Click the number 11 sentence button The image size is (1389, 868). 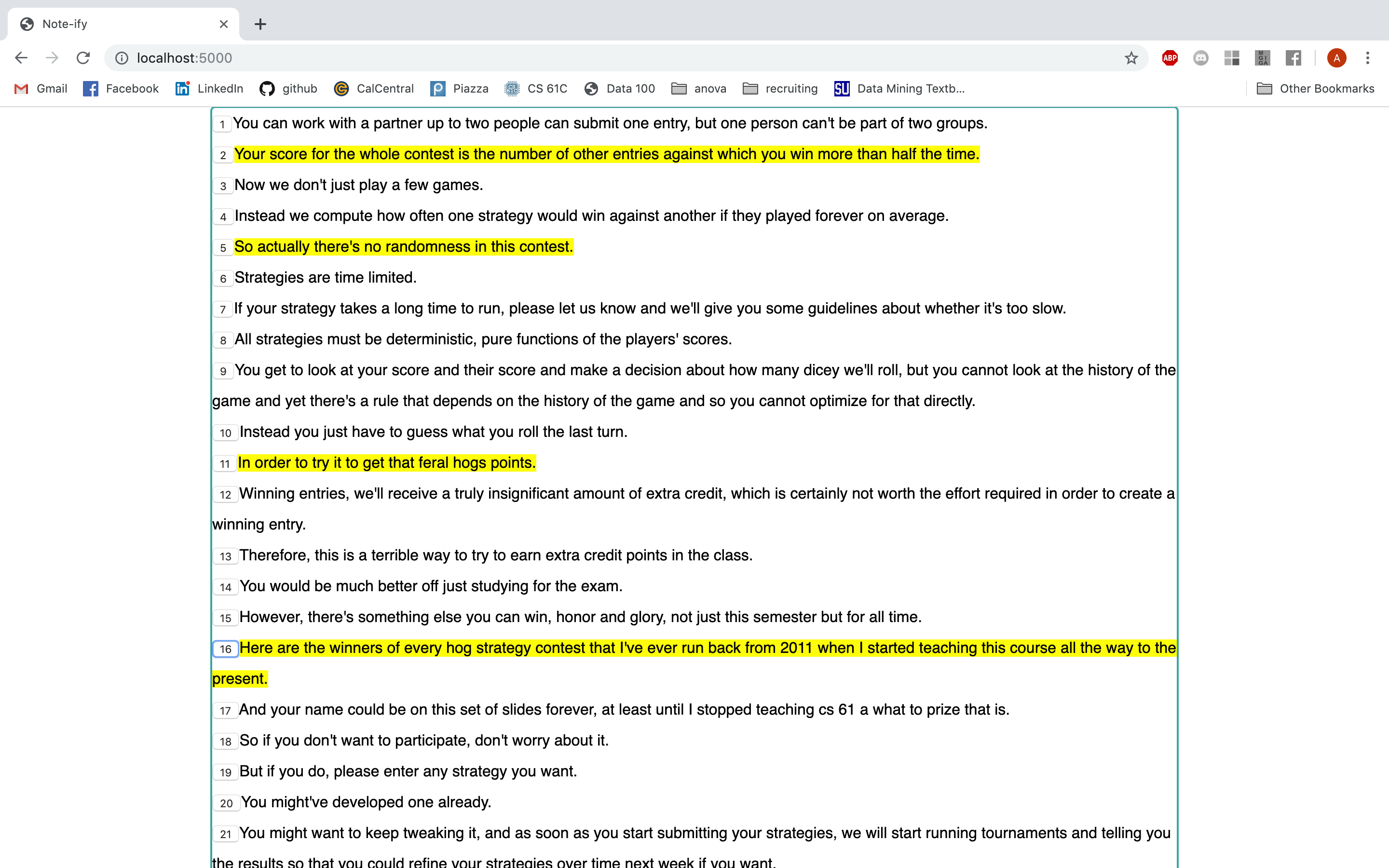pos(224,464)
